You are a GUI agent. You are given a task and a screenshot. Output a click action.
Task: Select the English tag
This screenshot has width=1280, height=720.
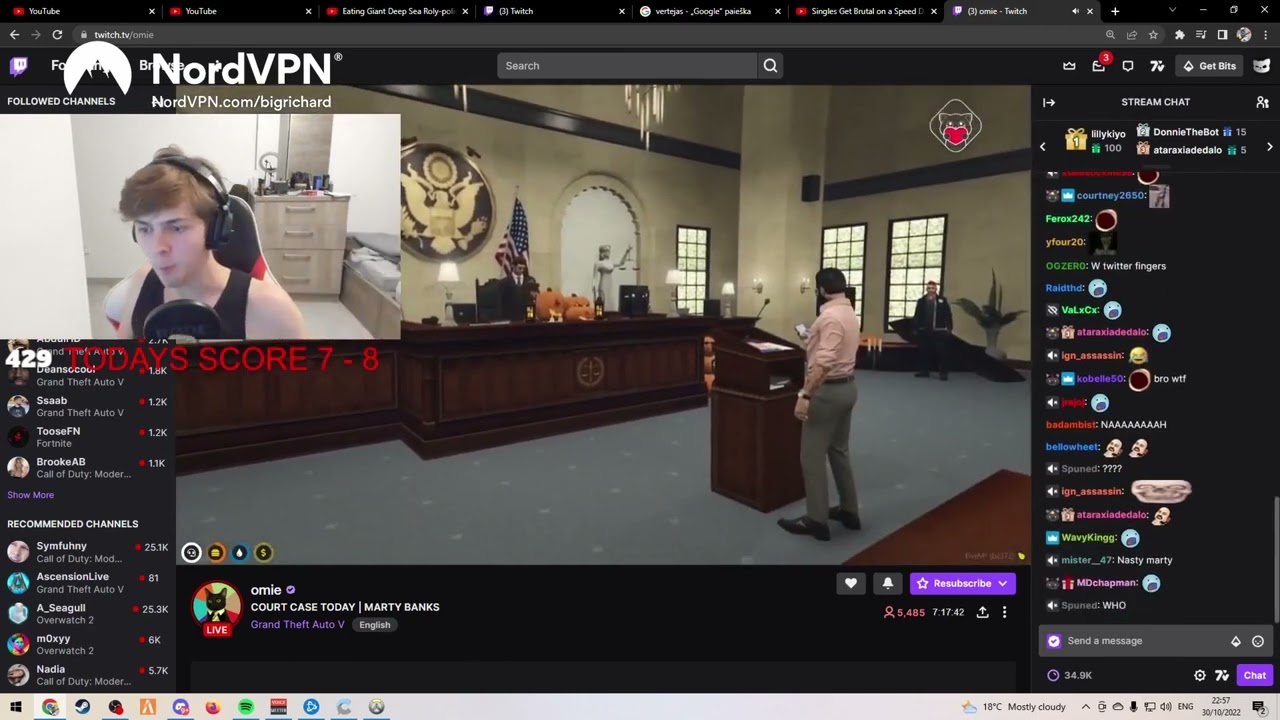click(375, 625)
